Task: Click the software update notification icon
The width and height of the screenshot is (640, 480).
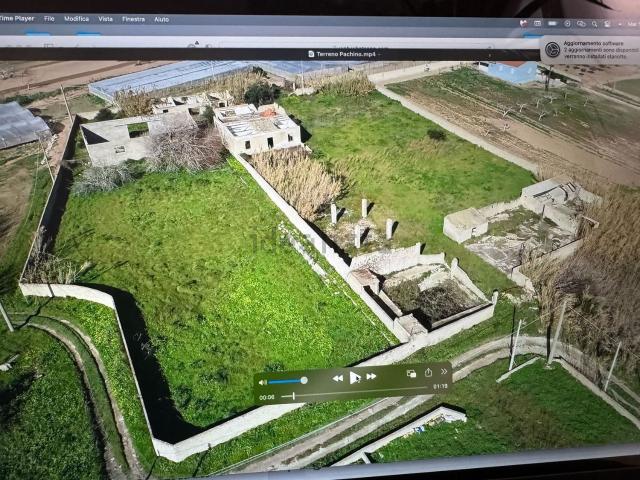Action: 552,50
